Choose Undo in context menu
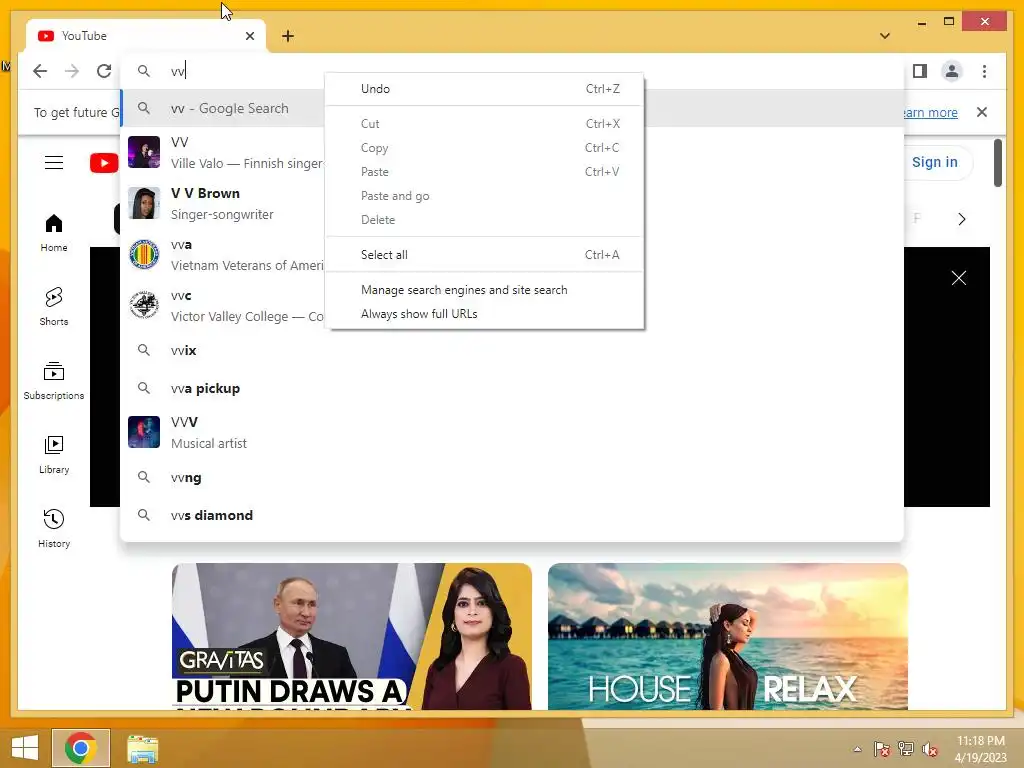 [x=485, y=89]
